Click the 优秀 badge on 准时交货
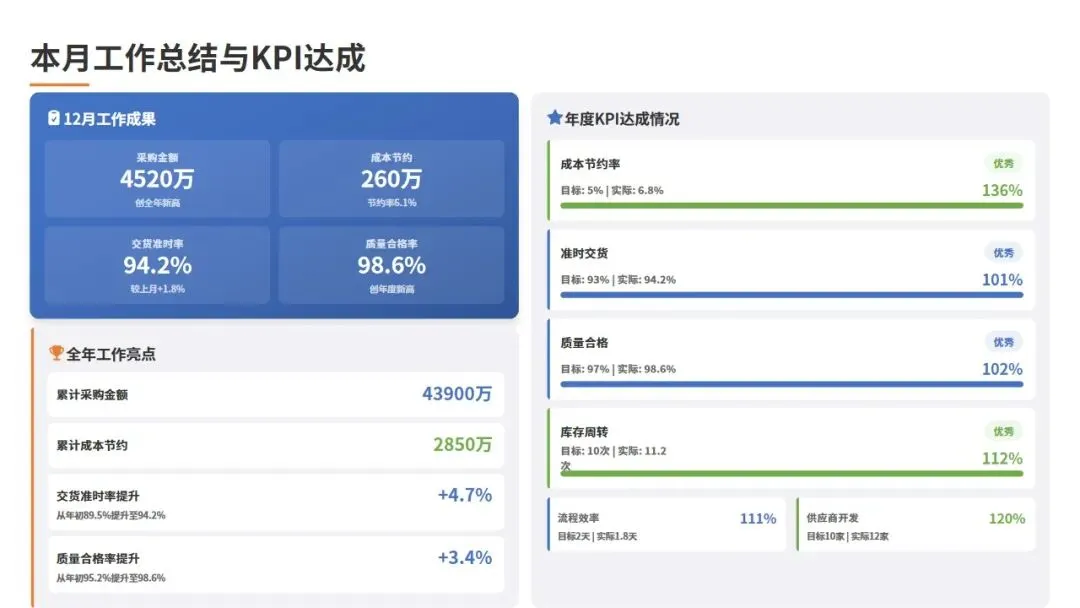Viewport: 1080px width, 608px height. pyautogui.click(x=1003, y=252)
